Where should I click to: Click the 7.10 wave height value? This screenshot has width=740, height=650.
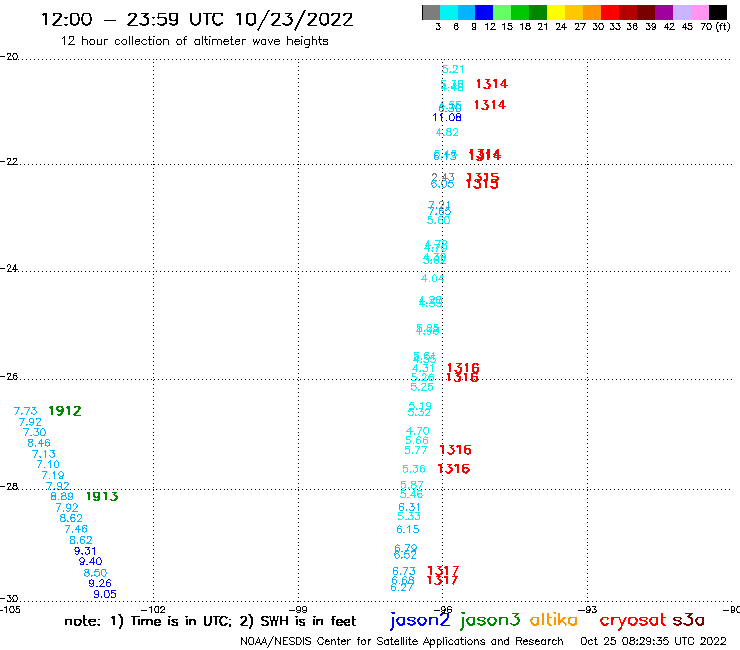click(48, 464)
